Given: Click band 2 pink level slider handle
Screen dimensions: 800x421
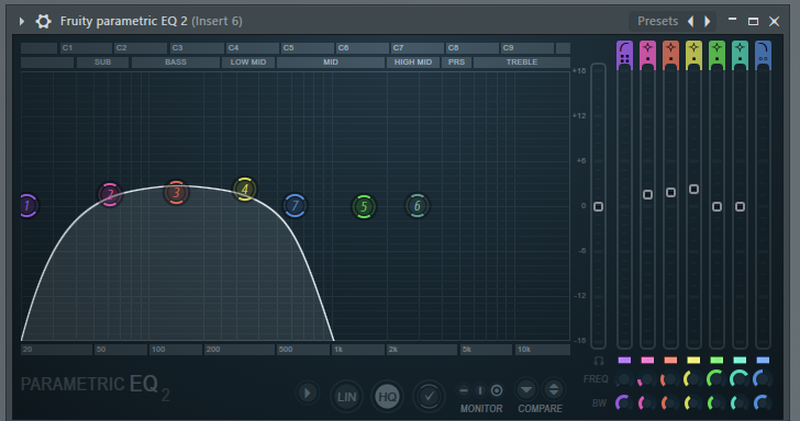Looking at the screenshot, I should tap(647, 194).
